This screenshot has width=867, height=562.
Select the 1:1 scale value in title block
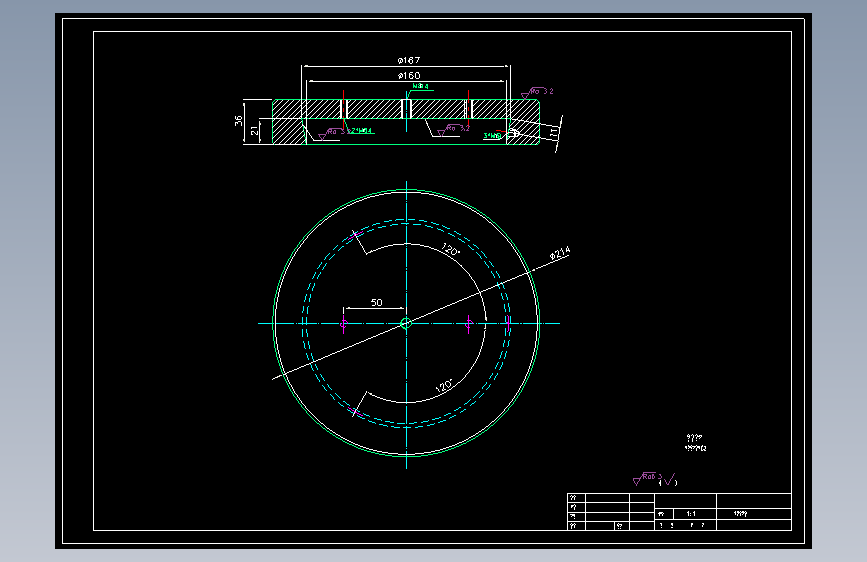691,514
